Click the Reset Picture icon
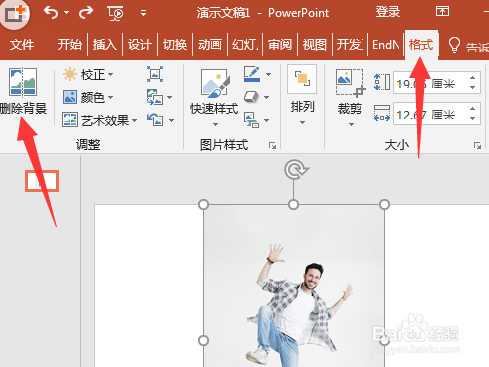This screenshot has width=489, height=367. tap(155, 120)
